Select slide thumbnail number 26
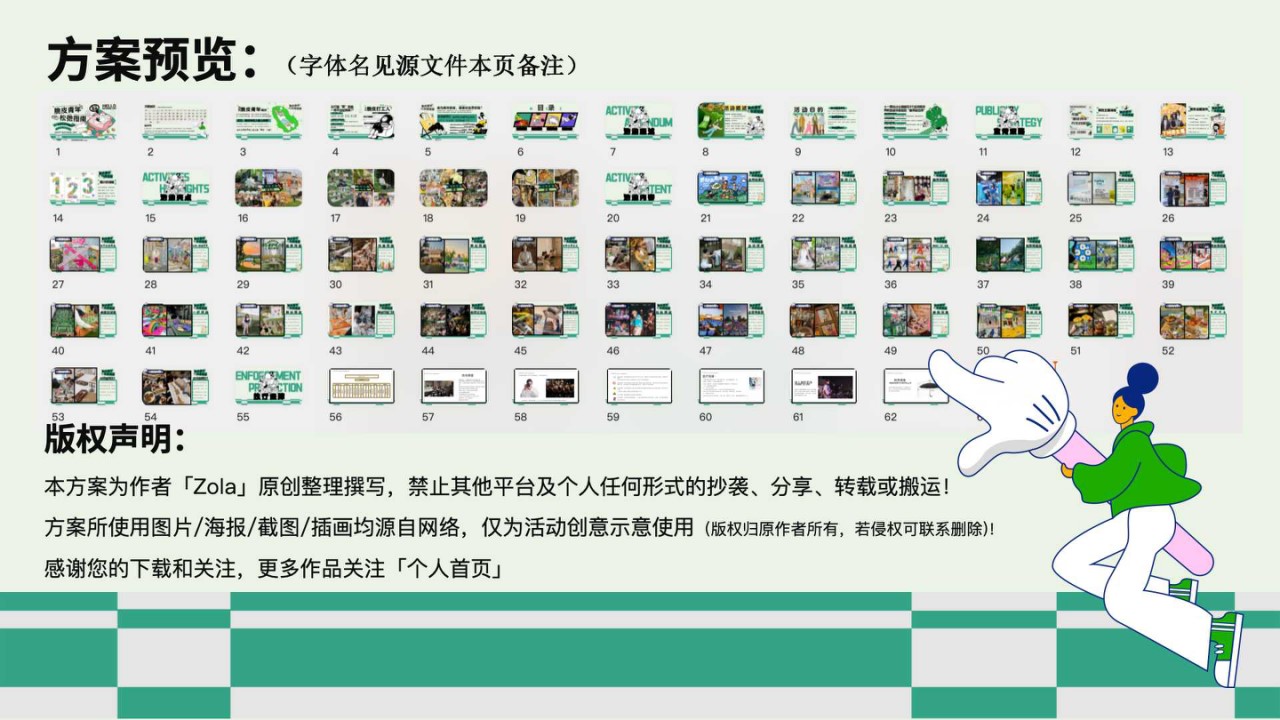1280x720 pixels. pos(1193,188)
